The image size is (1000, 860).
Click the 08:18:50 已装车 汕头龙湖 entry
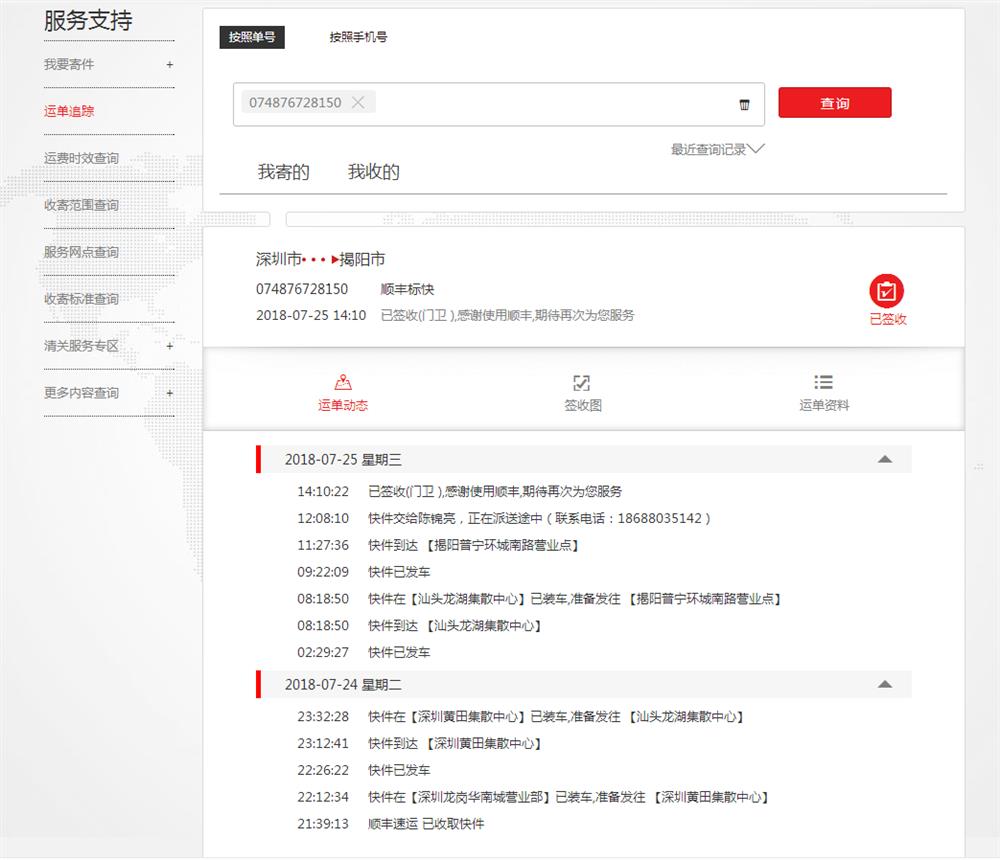coord(540,598)
